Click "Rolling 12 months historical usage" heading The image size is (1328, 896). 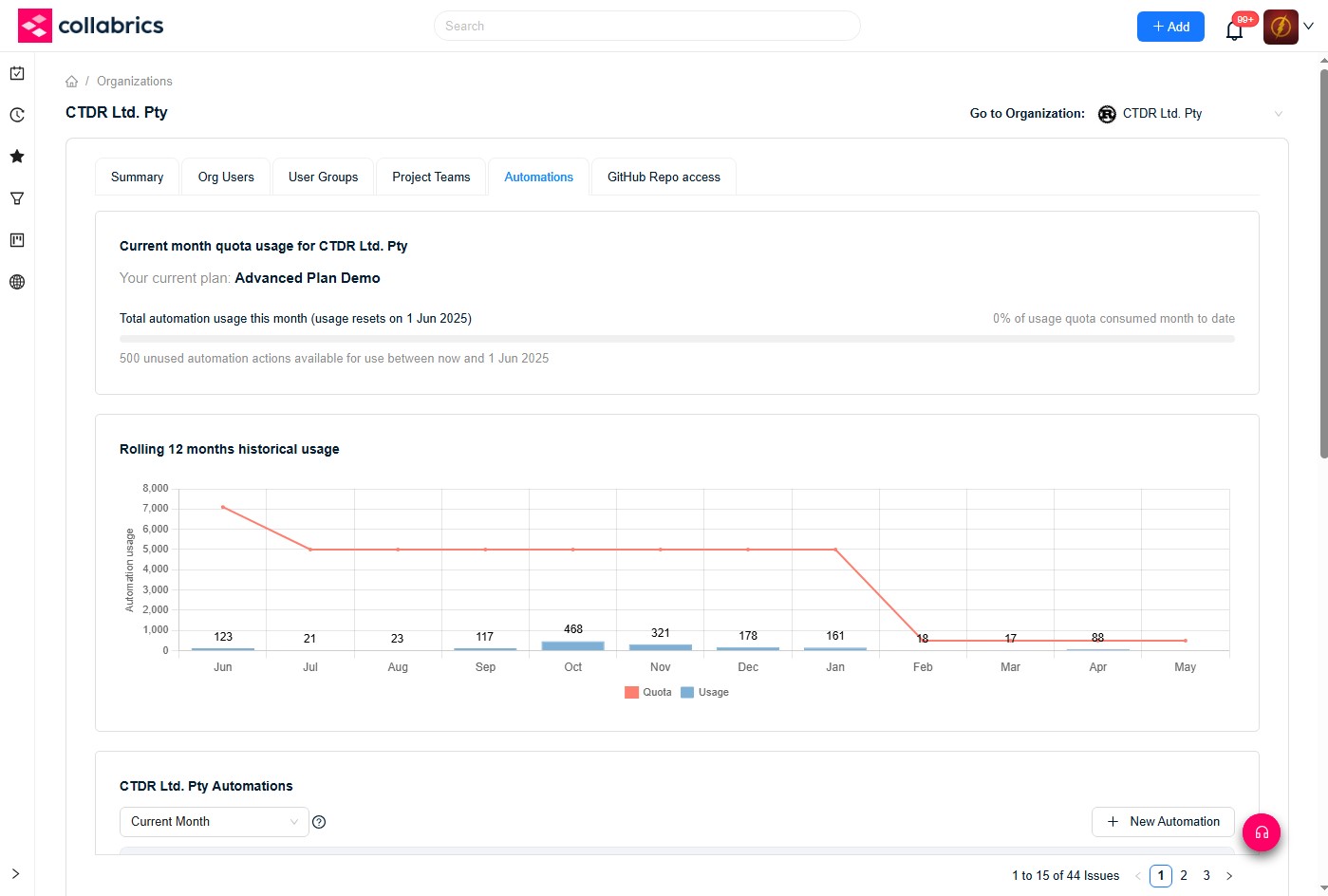pyautogui.click(x=230, y=450)
